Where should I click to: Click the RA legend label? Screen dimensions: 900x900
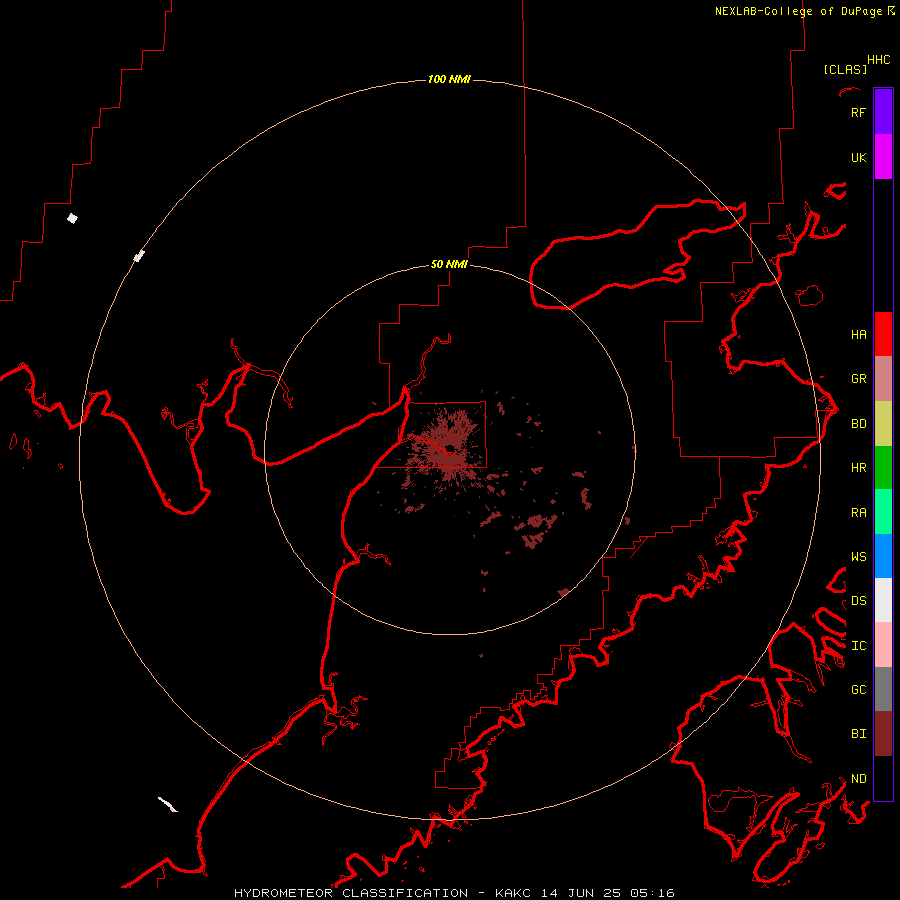(858, 513)
